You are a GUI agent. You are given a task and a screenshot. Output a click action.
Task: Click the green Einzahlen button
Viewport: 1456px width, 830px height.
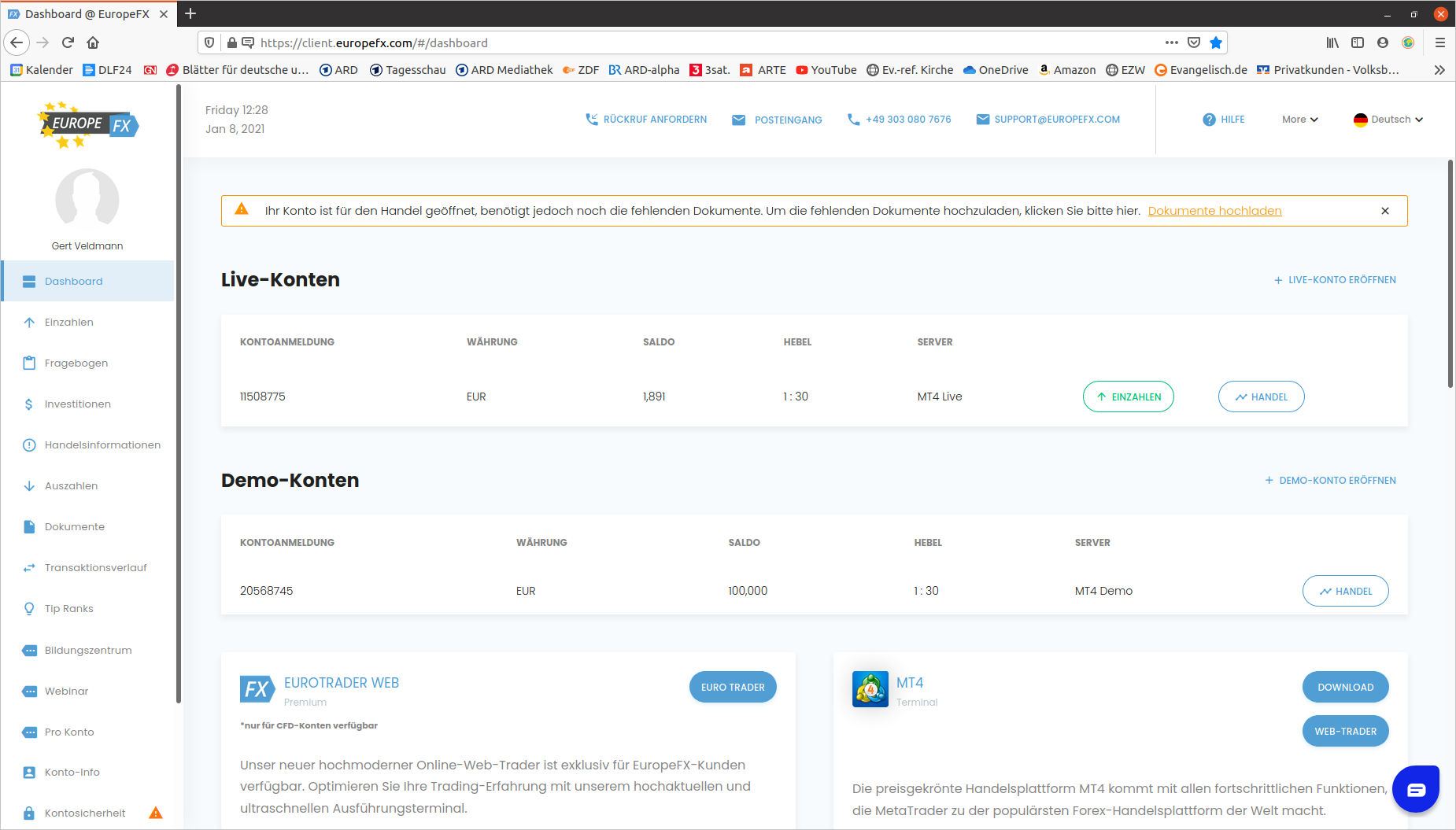1128,397
